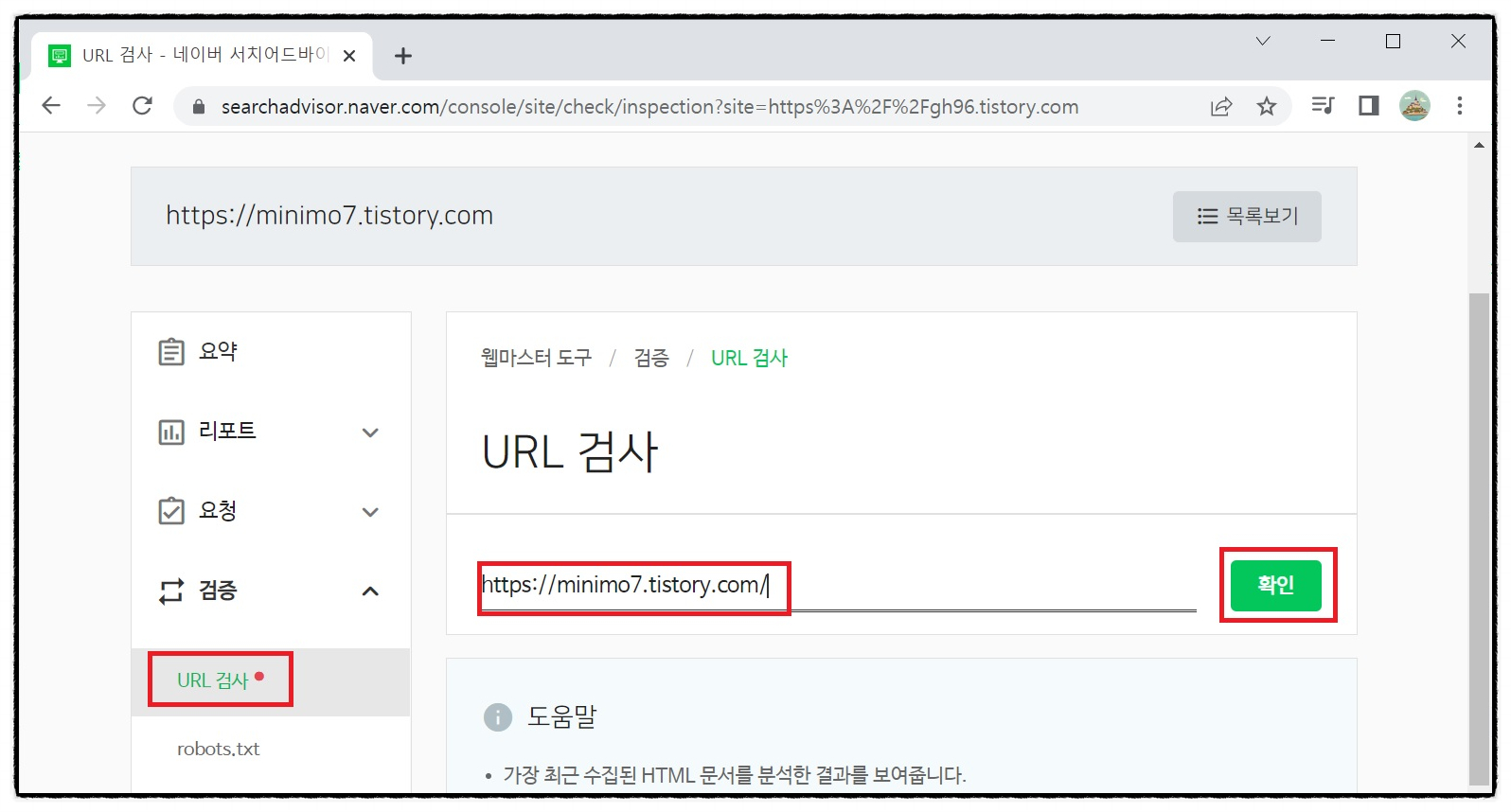
Task: Click the https://minimo7.tistory.com site header text
Action: 329,216
